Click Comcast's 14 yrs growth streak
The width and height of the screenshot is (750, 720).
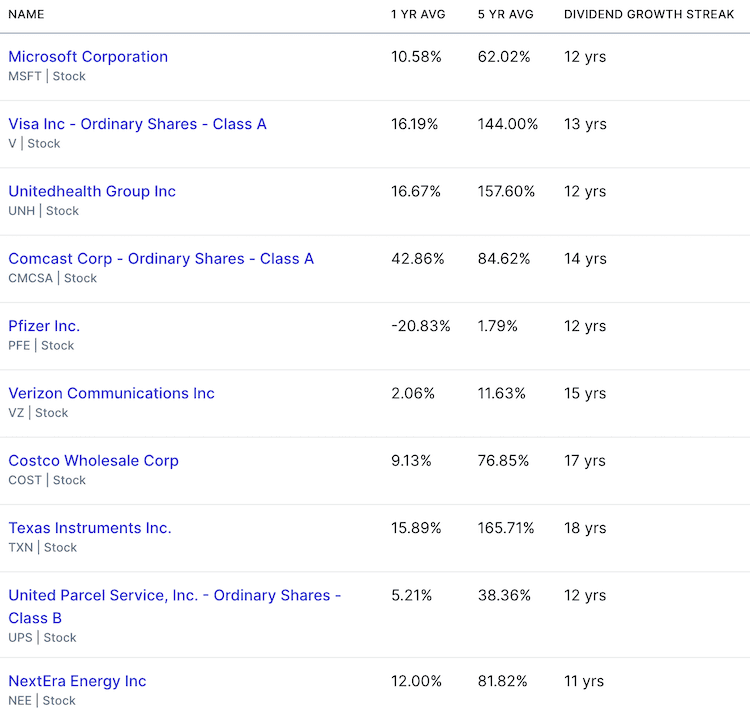(585, 259)
